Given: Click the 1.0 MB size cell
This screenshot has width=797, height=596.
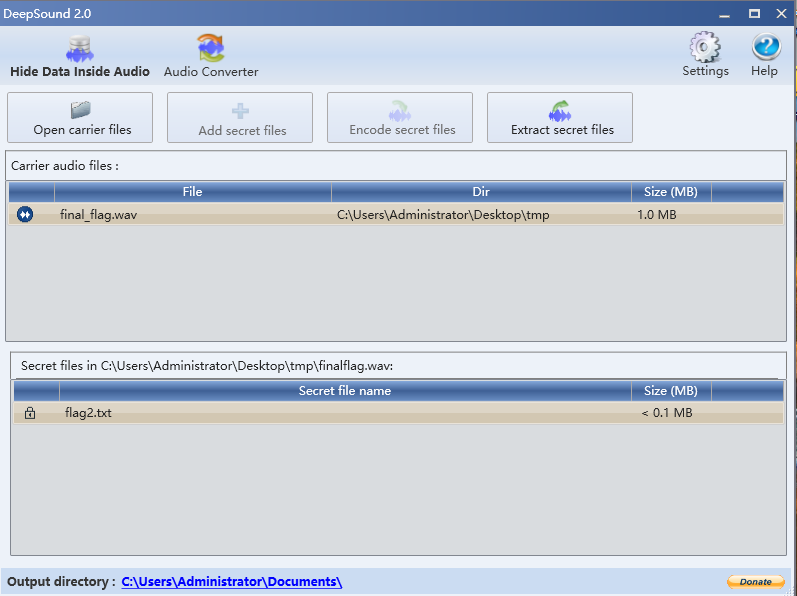Looking at the screenshot, I should tap(657, 215).
